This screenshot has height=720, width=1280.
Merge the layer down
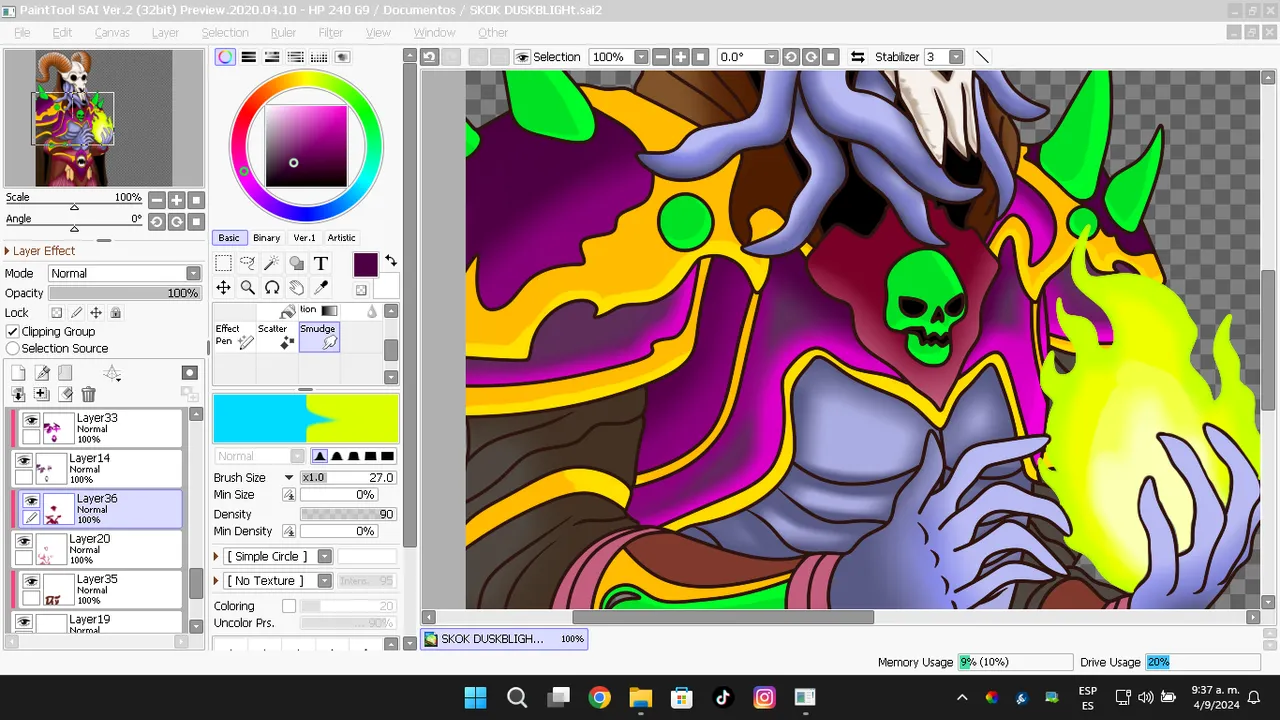point(18,395)
